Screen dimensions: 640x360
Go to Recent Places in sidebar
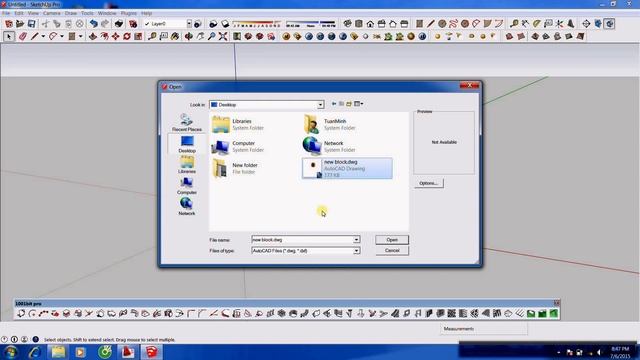pyautogui.click(x=187, y=122)
